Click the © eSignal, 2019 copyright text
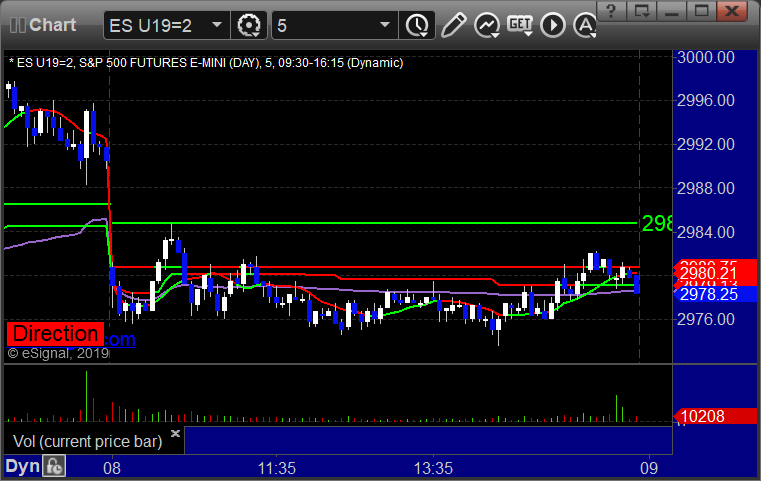Viewport: 761px width, 481px height. [58, 353]
